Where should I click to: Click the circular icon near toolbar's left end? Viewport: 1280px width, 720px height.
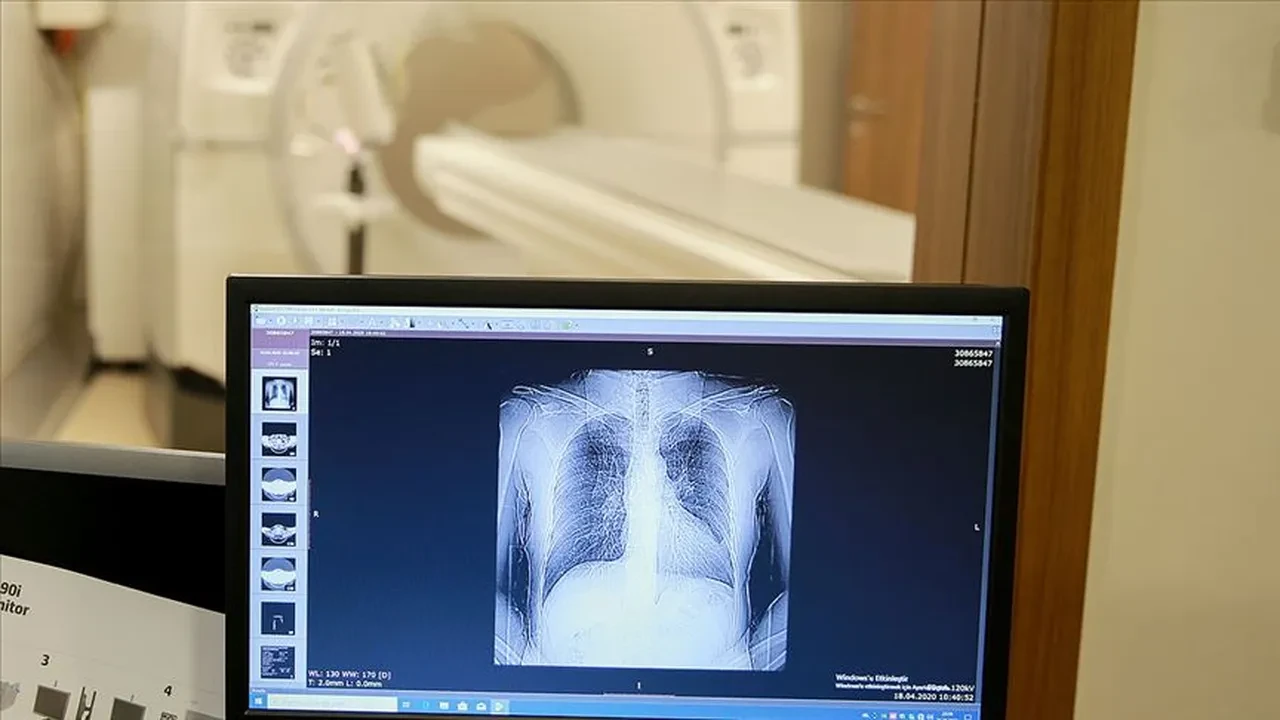coord(282,321)
